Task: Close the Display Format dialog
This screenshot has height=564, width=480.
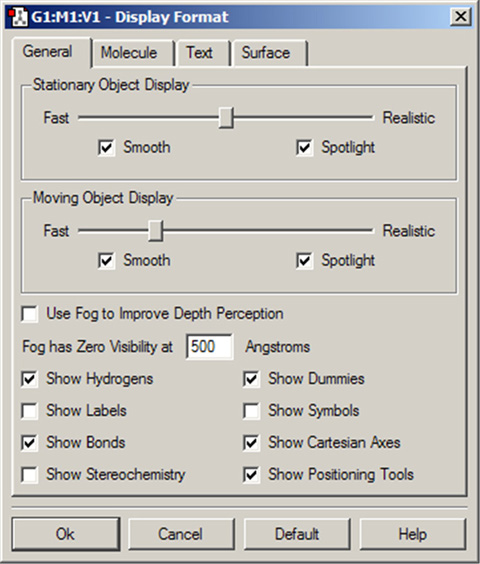Action: click(x=461, y=17)
